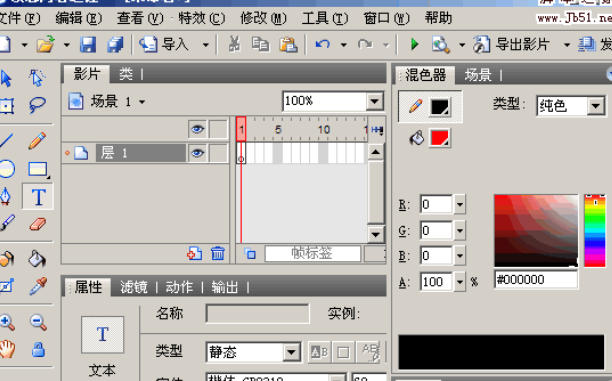Open the R value dropdown arrow

click(460, 204)
